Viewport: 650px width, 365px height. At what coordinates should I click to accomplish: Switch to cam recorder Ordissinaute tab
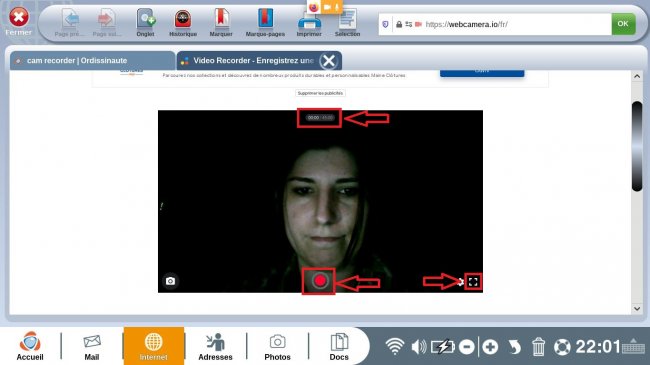(x=92, y=61)
